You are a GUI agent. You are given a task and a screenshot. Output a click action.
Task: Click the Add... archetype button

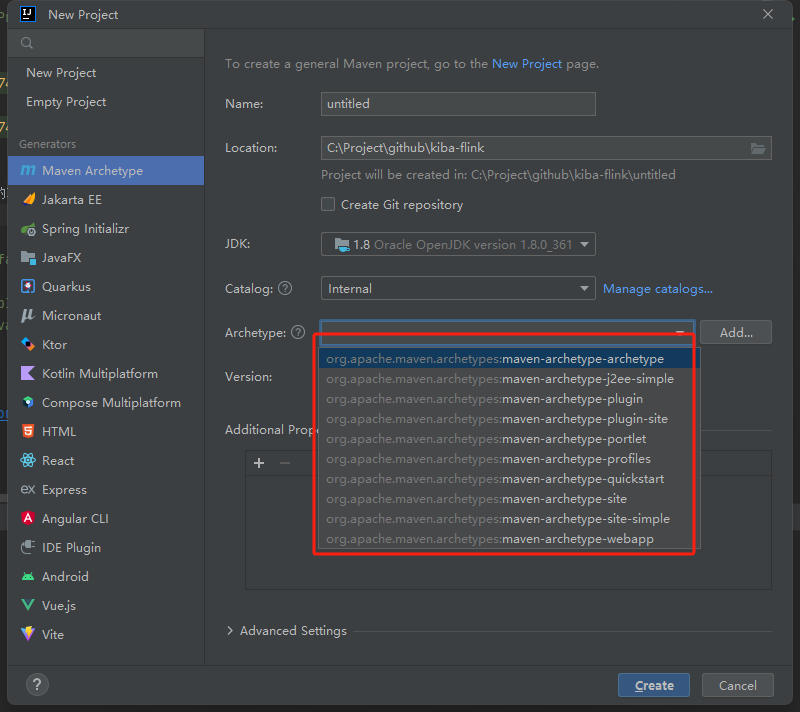[736, 333]
